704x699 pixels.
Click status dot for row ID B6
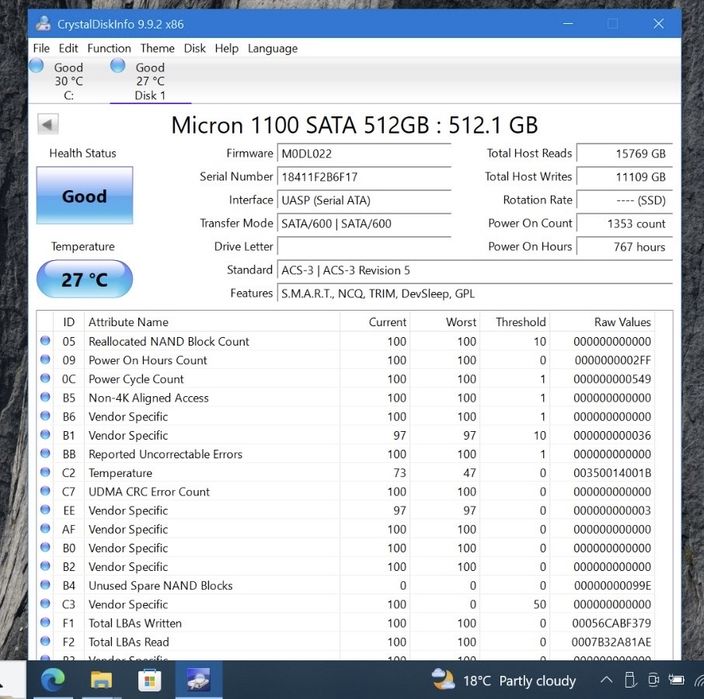[45, 416]
